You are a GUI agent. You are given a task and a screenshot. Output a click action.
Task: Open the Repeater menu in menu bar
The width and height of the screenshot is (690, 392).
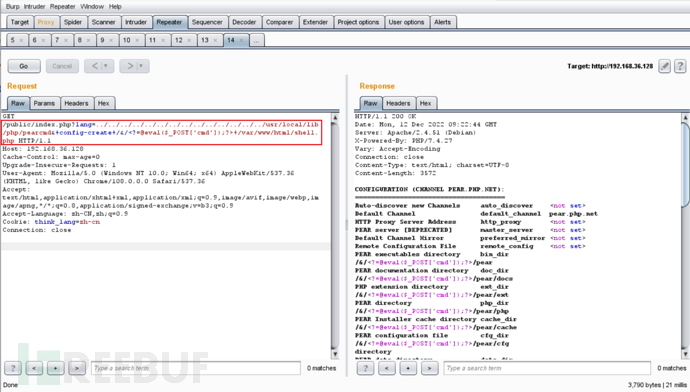pos(62,7)
